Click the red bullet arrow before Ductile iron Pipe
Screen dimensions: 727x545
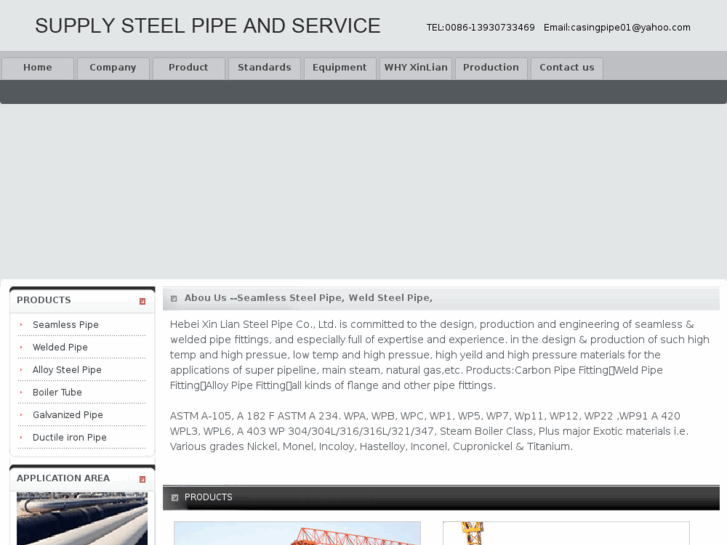21,437
